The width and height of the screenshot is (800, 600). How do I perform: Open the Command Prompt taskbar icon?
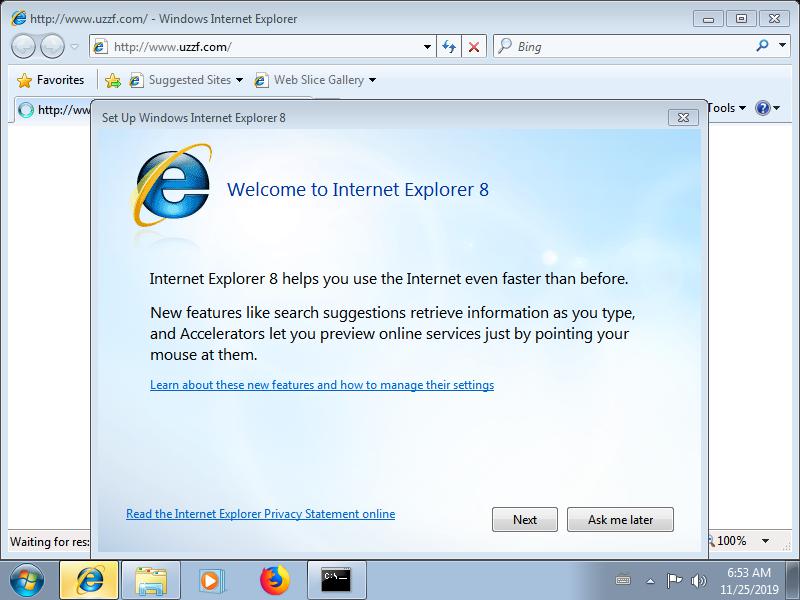click(337, 581)
